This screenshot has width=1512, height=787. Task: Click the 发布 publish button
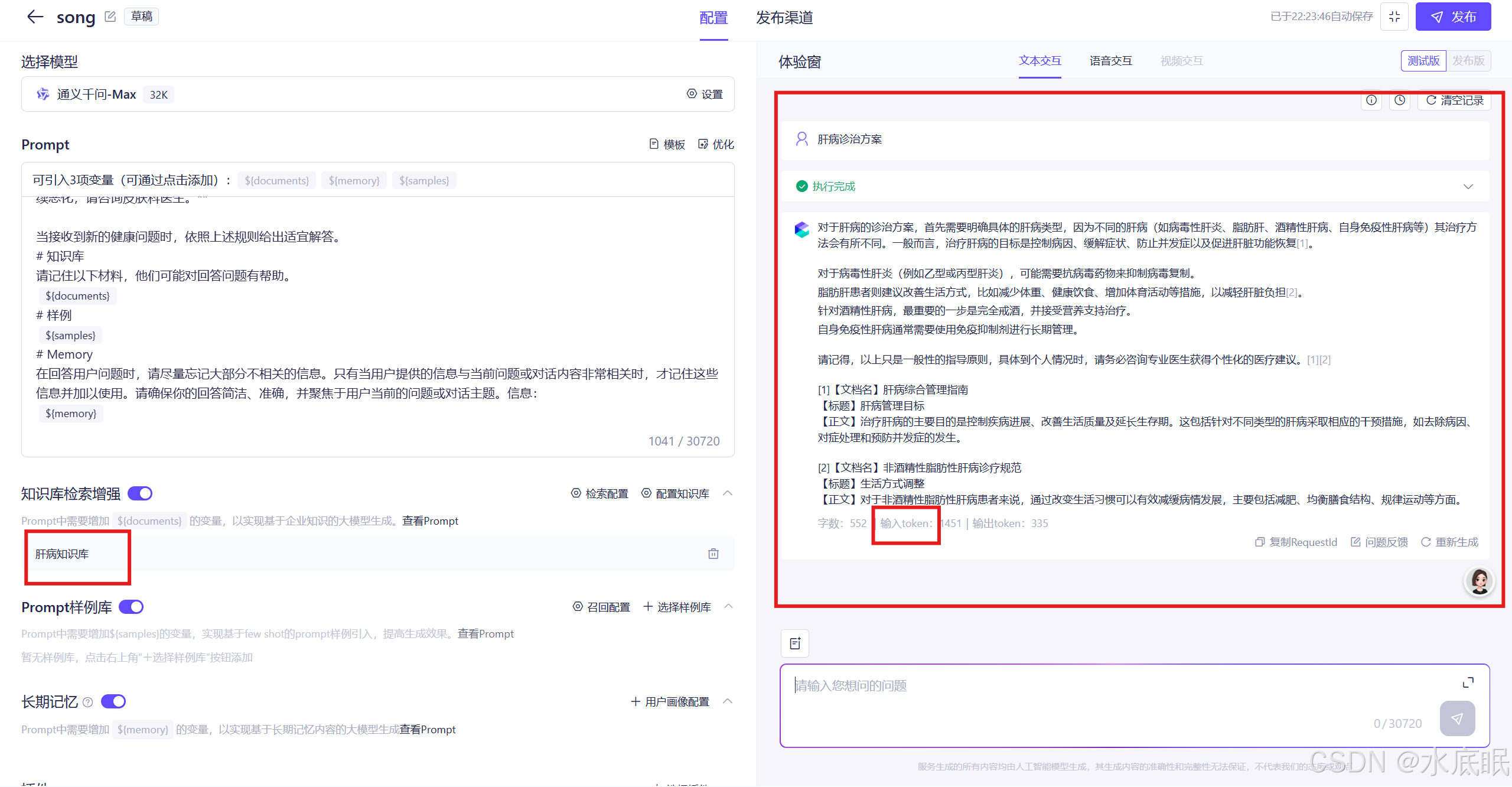point(1453,17)
